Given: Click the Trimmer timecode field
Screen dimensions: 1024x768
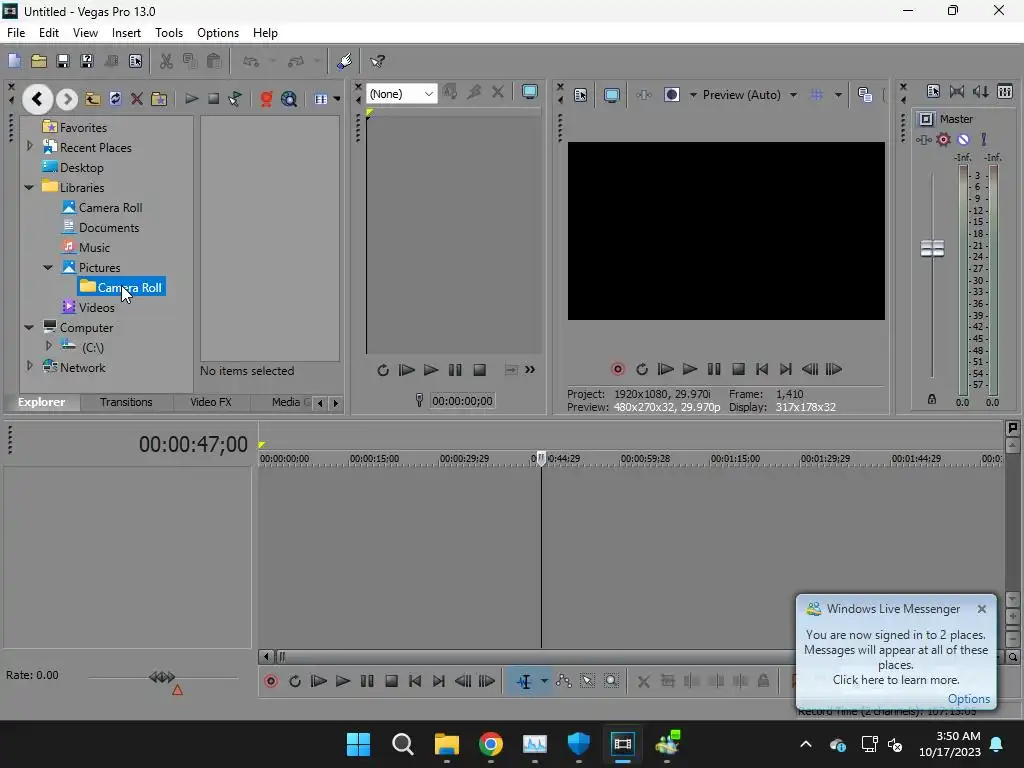Looking at the screenshot, I should coord(462,401).
